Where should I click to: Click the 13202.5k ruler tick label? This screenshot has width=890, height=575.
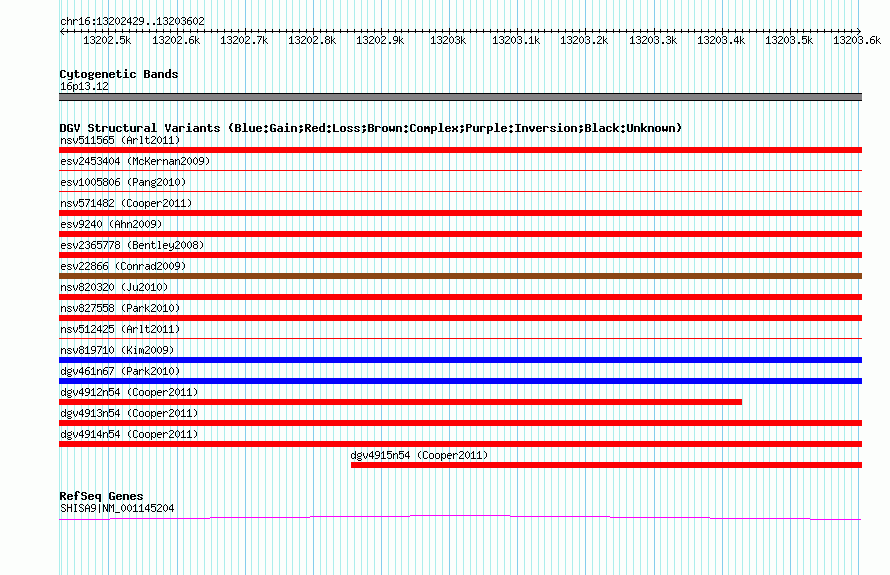[107, 40]
